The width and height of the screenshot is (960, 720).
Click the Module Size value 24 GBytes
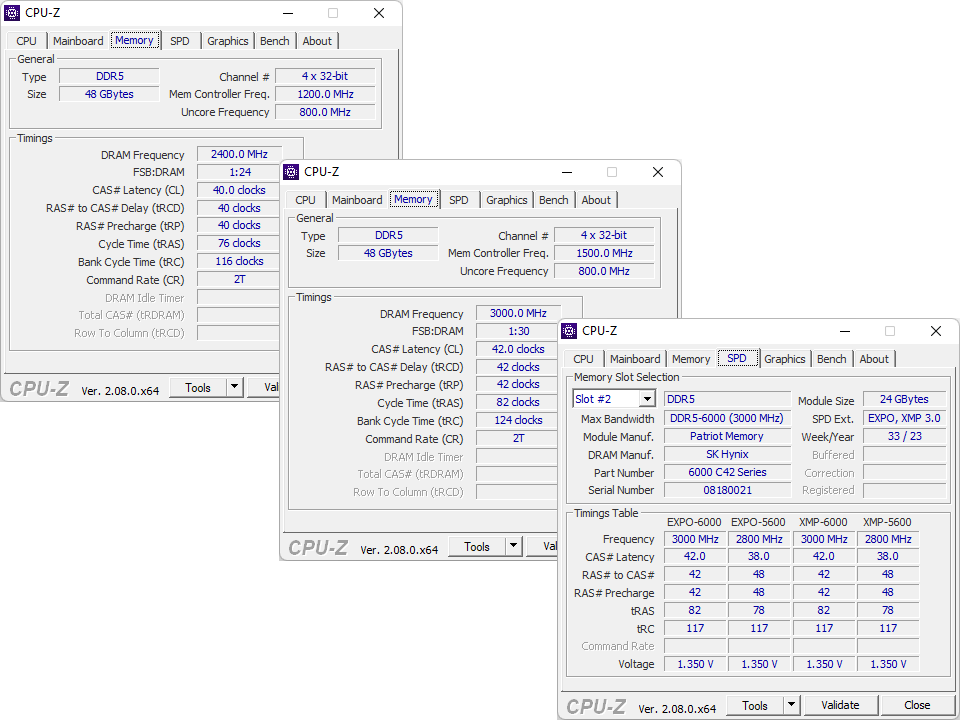tap(904, 399)
